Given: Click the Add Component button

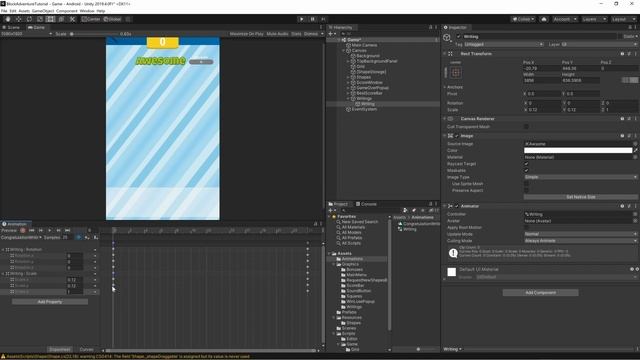Looking at the screenshot, I should click(x=540, y=293).
